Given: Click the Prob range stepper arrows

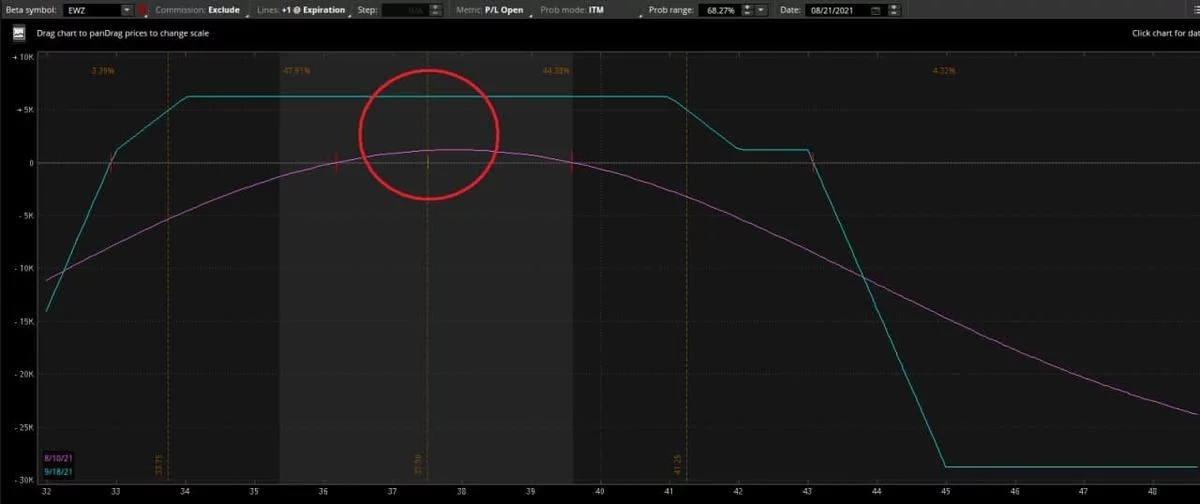Looking at the screenshot, I should pyautogui.click(x=749, y=10).
